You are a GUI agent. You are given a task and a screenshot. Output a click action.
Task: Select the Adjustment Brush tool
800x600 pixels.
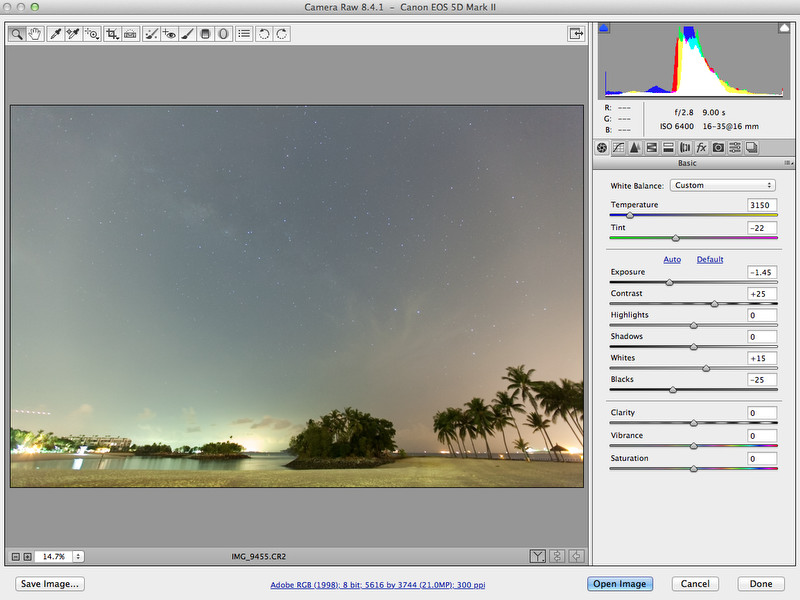(x=187, y=34)
